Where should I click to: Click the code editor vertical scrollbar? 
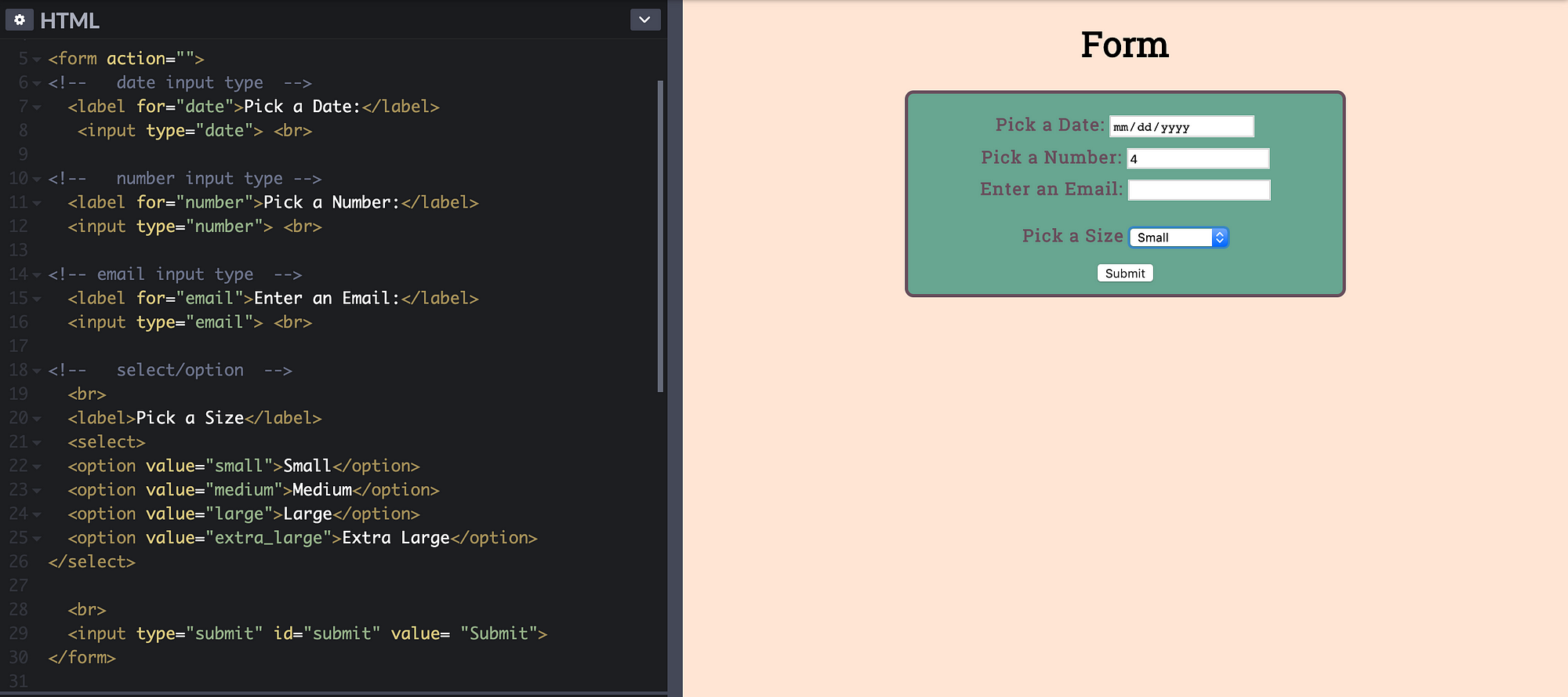click(660, 235)
